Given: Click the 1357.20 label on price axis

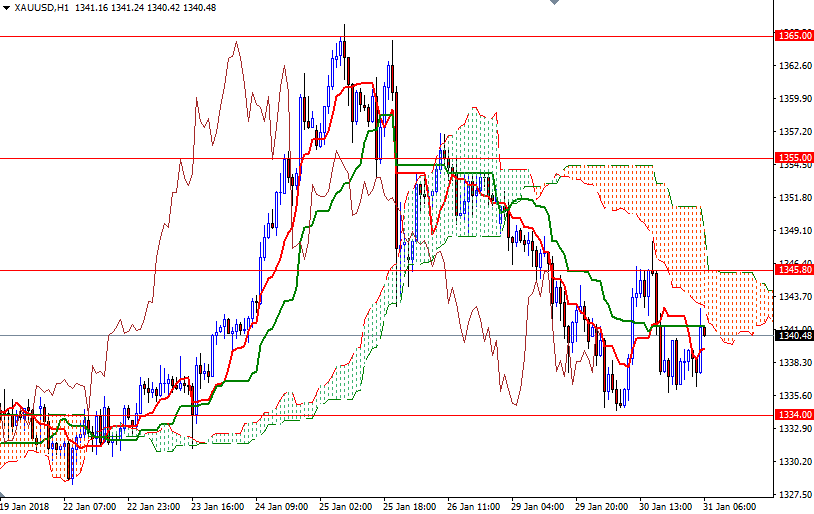Looking at the screenshot, I should click(794, 132).
